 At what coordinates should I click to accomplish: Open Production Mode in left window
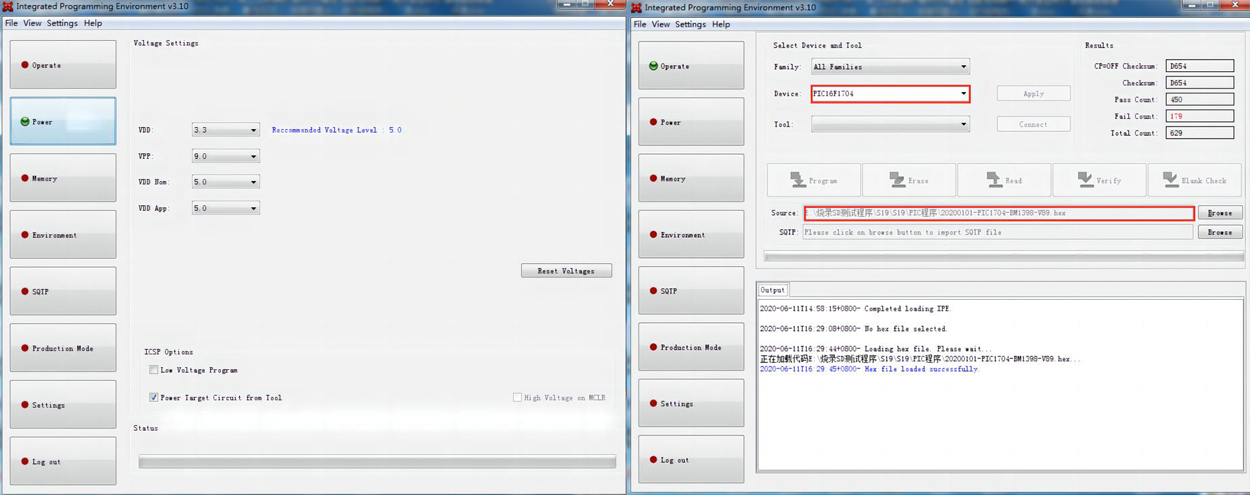point(63,348)
